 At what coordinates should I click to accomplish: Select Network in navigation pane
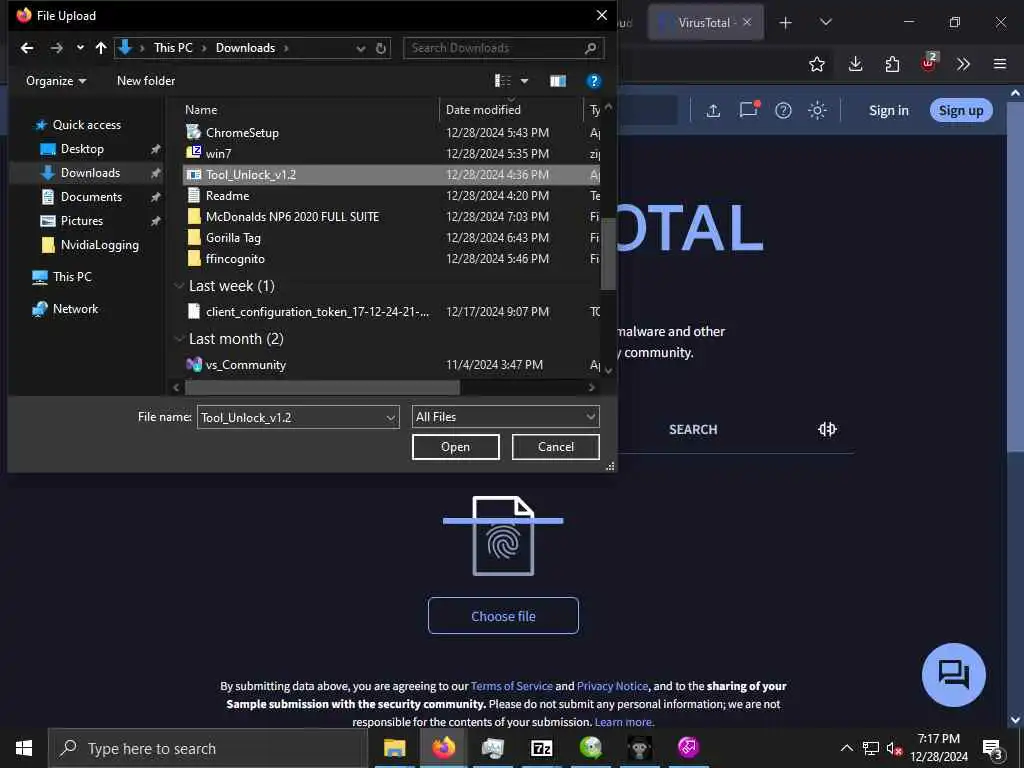(x=75, y=309)
